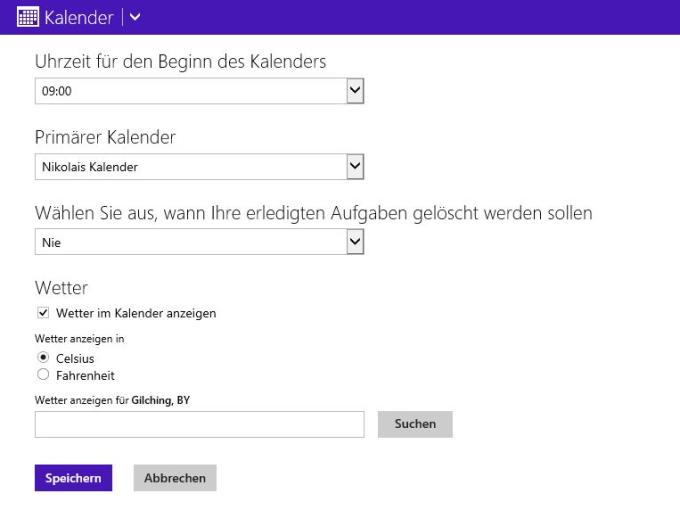
Task: Click the calendar grid icon in header
Action: [x=28, y=17]
